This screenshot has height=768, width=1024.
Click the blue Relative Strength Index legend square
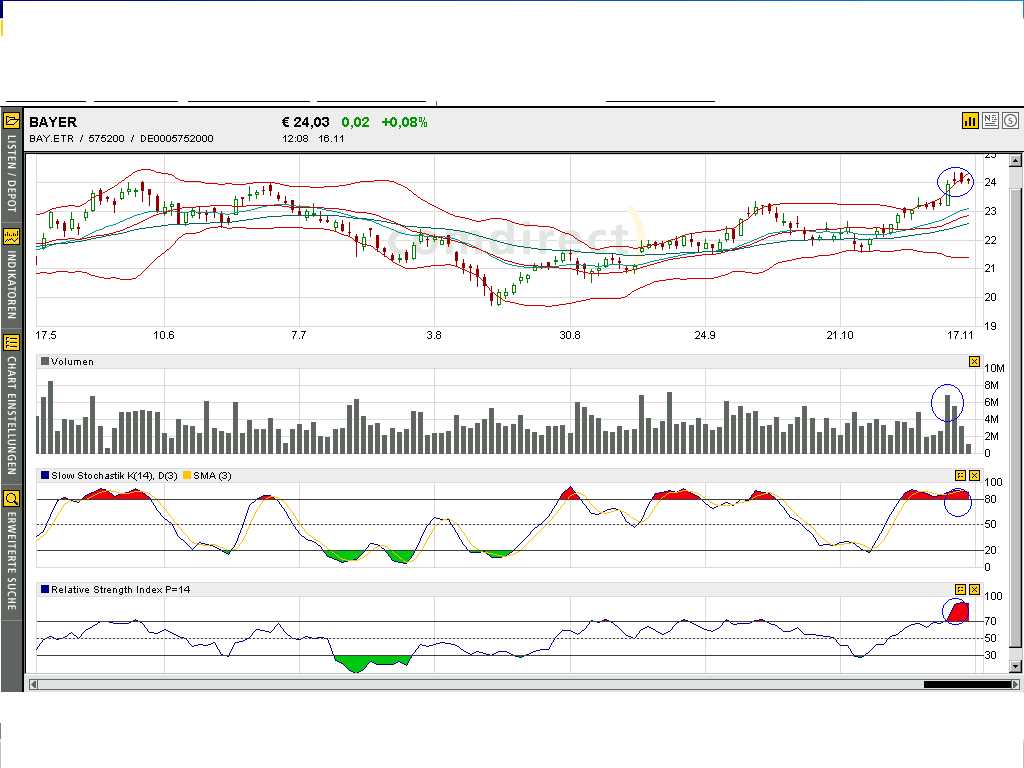(45, 589)
